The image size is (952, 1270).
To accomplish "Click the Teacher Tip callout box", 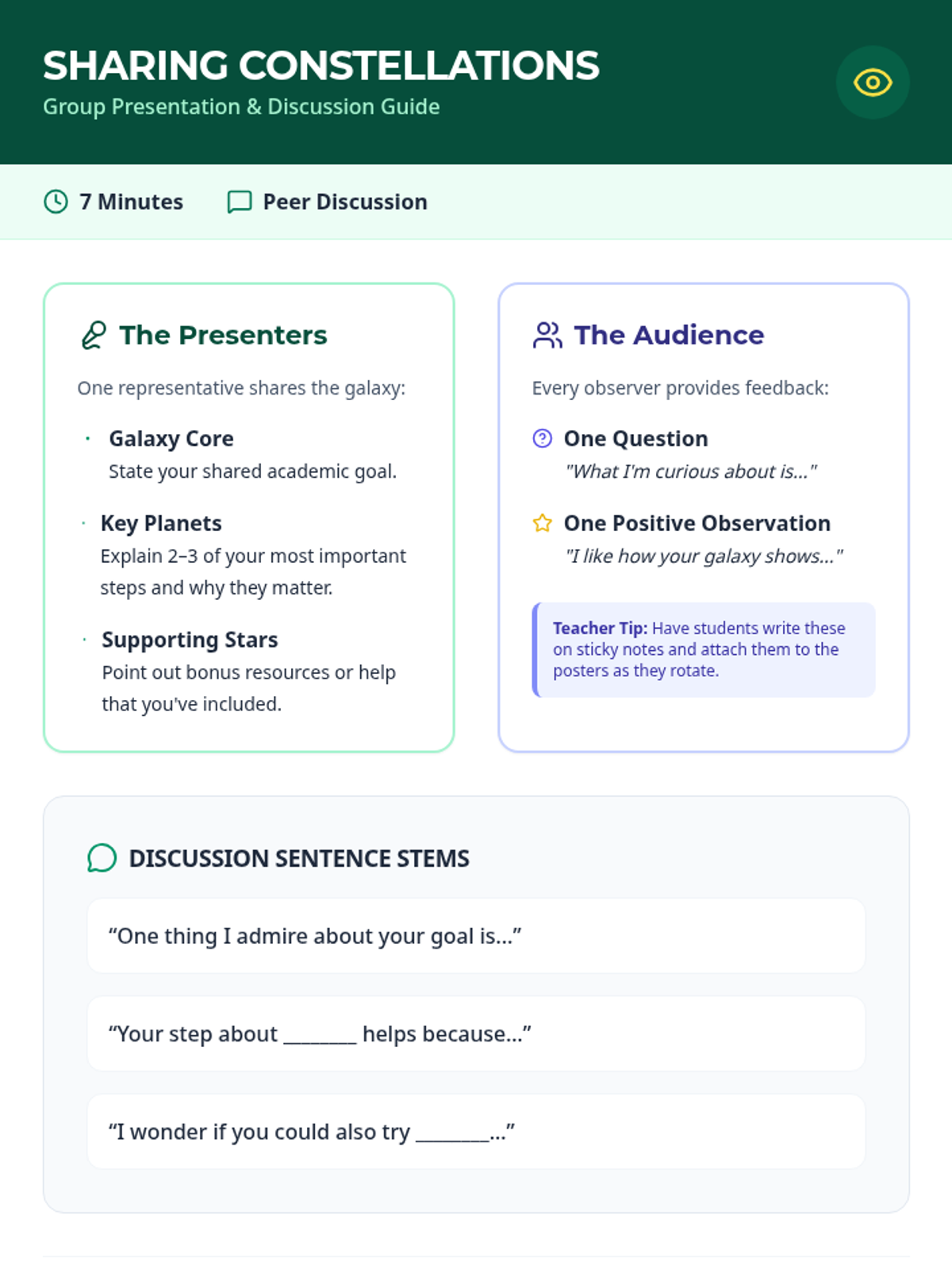I will (704, 649).
